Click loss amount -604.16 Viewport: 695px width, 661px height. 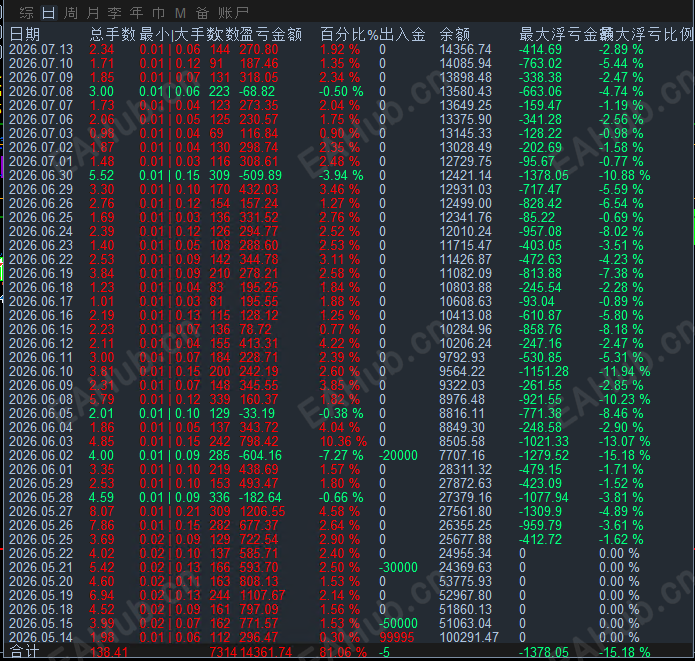(x=260, y=455)
